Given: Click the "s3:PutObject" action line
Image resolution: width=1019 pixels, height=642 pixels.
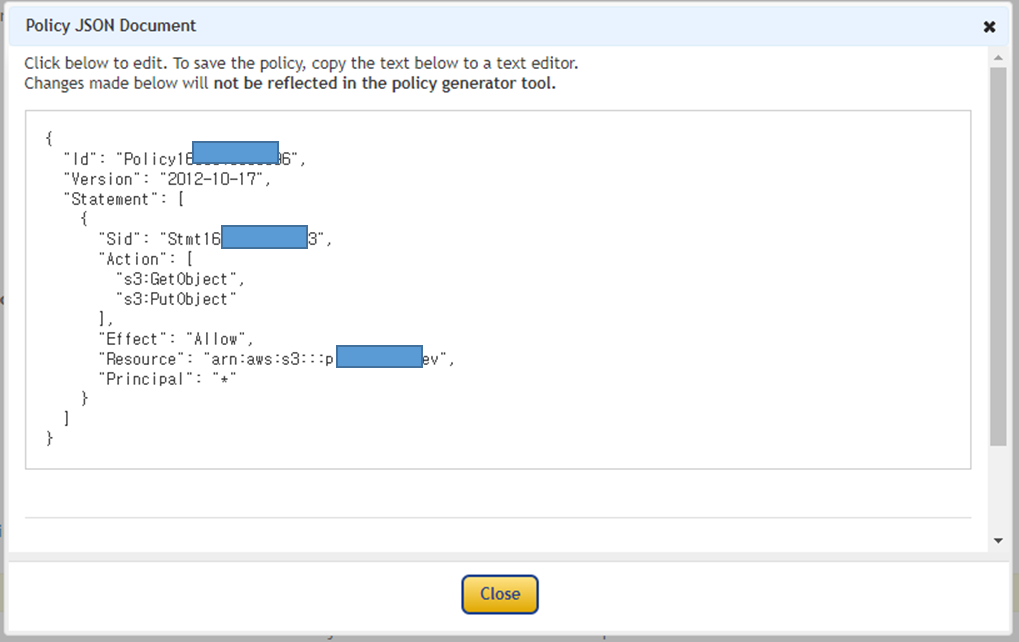Looking at the screenshot, I should 176,300.
